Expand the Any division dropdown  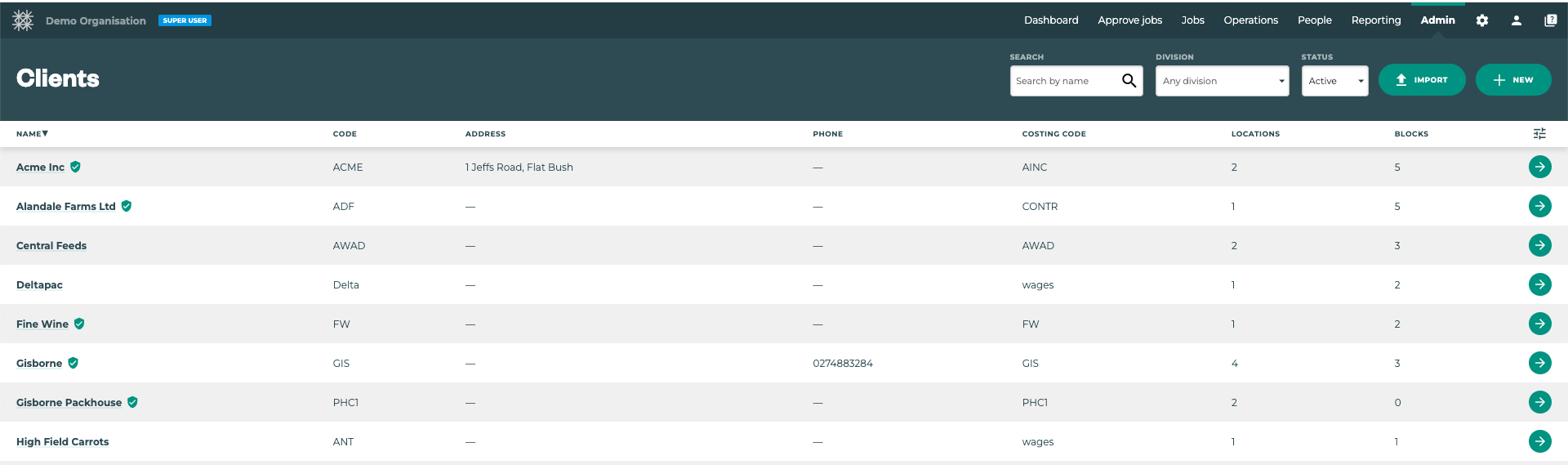tap(1222, 81)
